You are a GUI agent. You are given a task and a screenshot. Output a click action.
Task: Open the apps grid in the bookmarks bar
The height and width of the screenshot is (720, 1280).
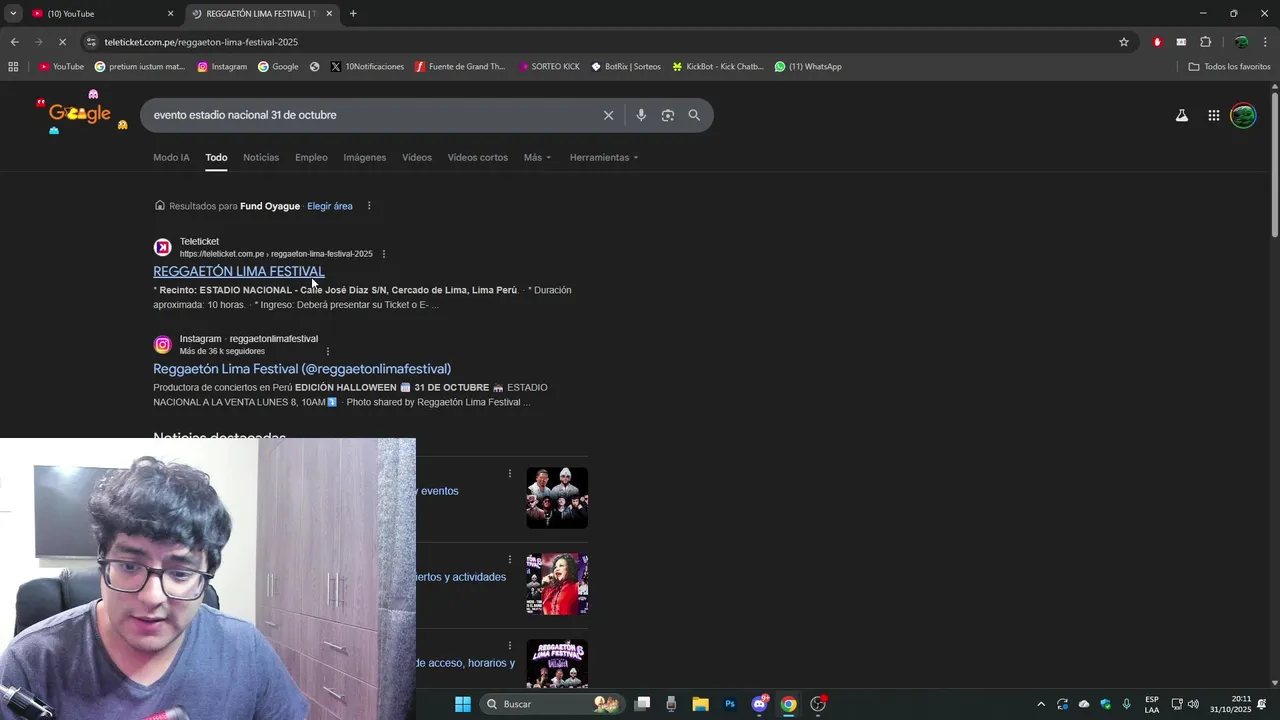tap(13, 67)
